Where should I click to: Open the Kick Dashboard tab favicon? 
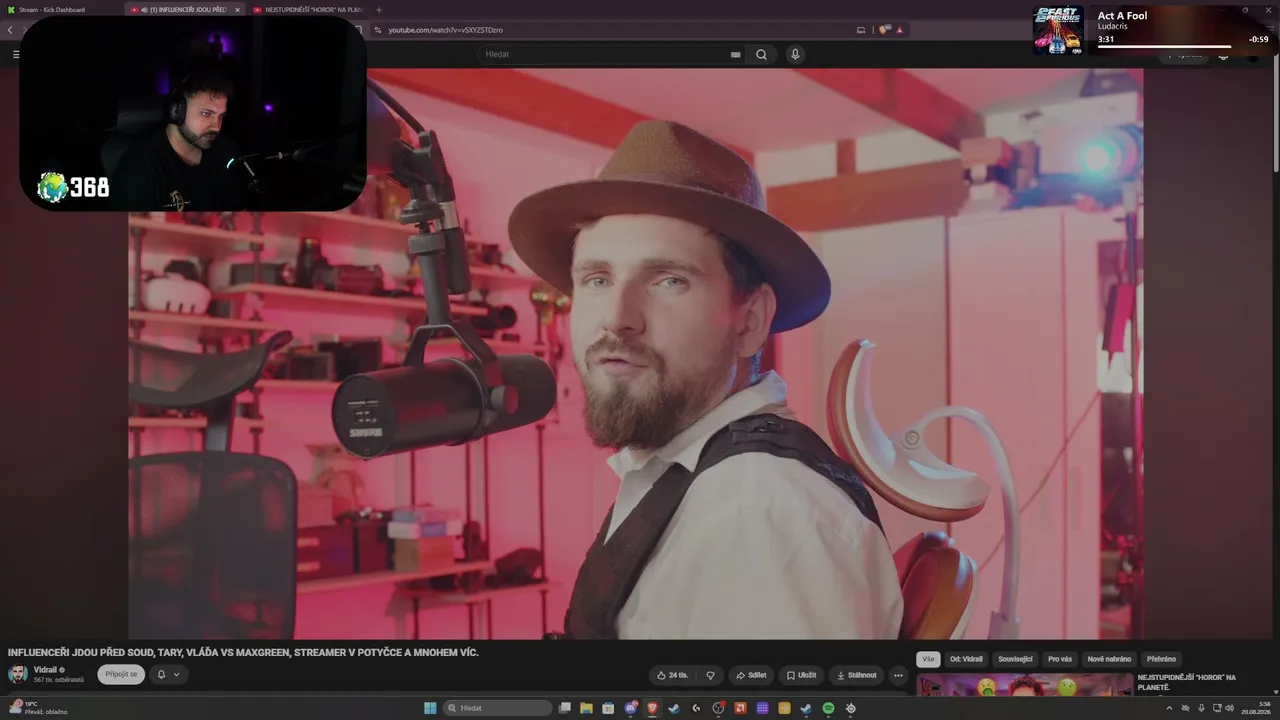[11, 10]
